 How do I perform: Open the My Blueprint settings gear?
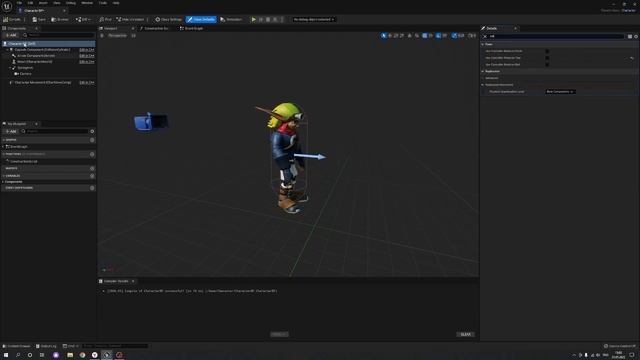[92, 131]
